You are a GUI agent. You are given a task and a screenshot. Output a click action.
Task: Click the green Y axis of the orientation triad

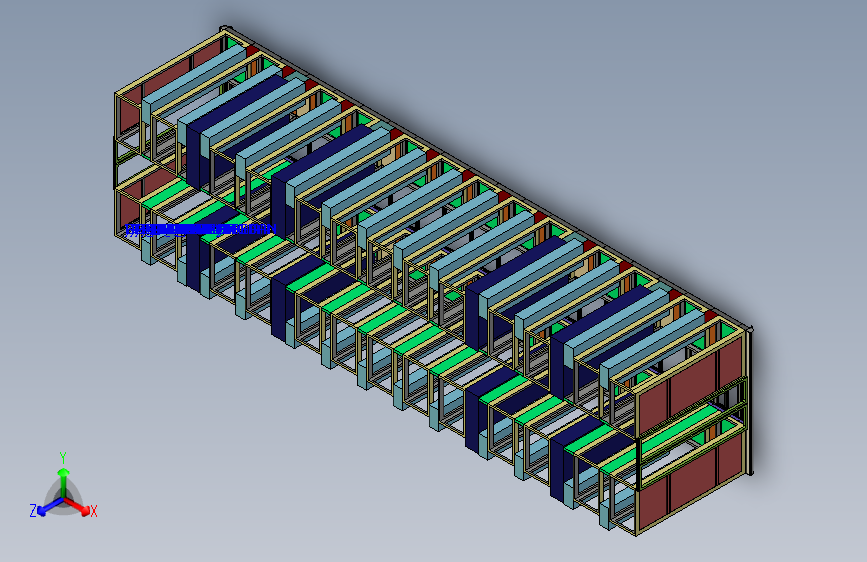click(x=64, y=482)
